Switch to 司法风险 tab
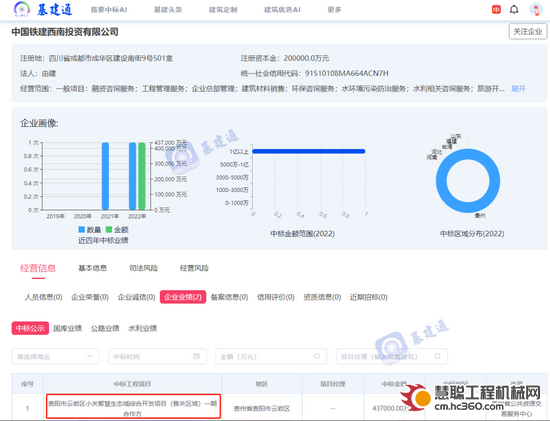Viewport: 550px width, 421px height. pyautogui.click(x=143, y=268)
